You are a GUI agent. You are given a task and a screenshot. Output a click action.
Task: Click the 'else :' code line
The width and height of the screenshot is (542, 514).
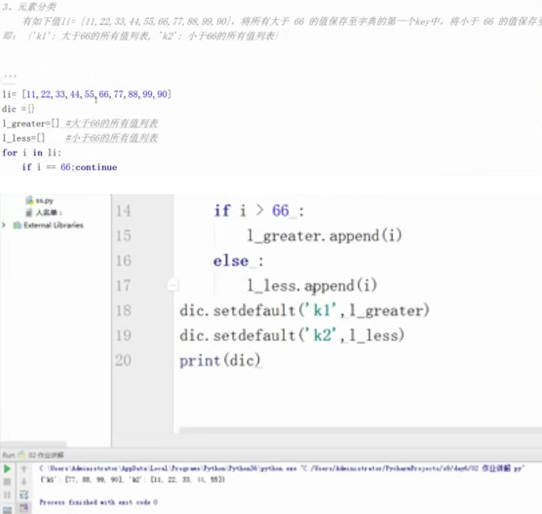coord(239,261)
